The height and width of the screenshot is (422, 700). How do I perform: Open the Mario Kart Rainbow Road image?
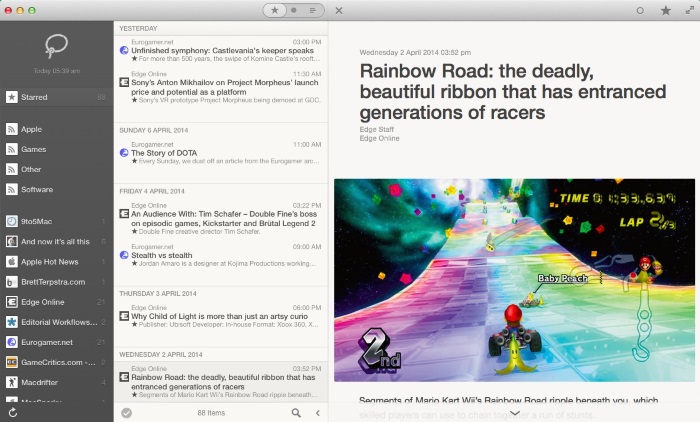click(514, 280)
